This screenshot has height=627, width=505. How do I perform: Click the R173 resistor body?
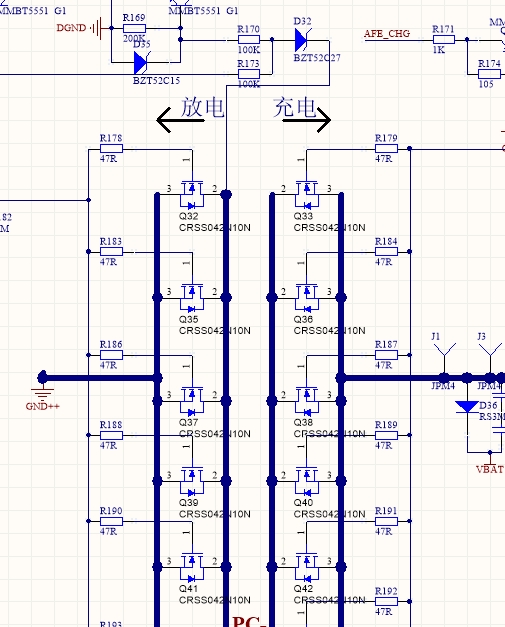click(x=249, y=74)
